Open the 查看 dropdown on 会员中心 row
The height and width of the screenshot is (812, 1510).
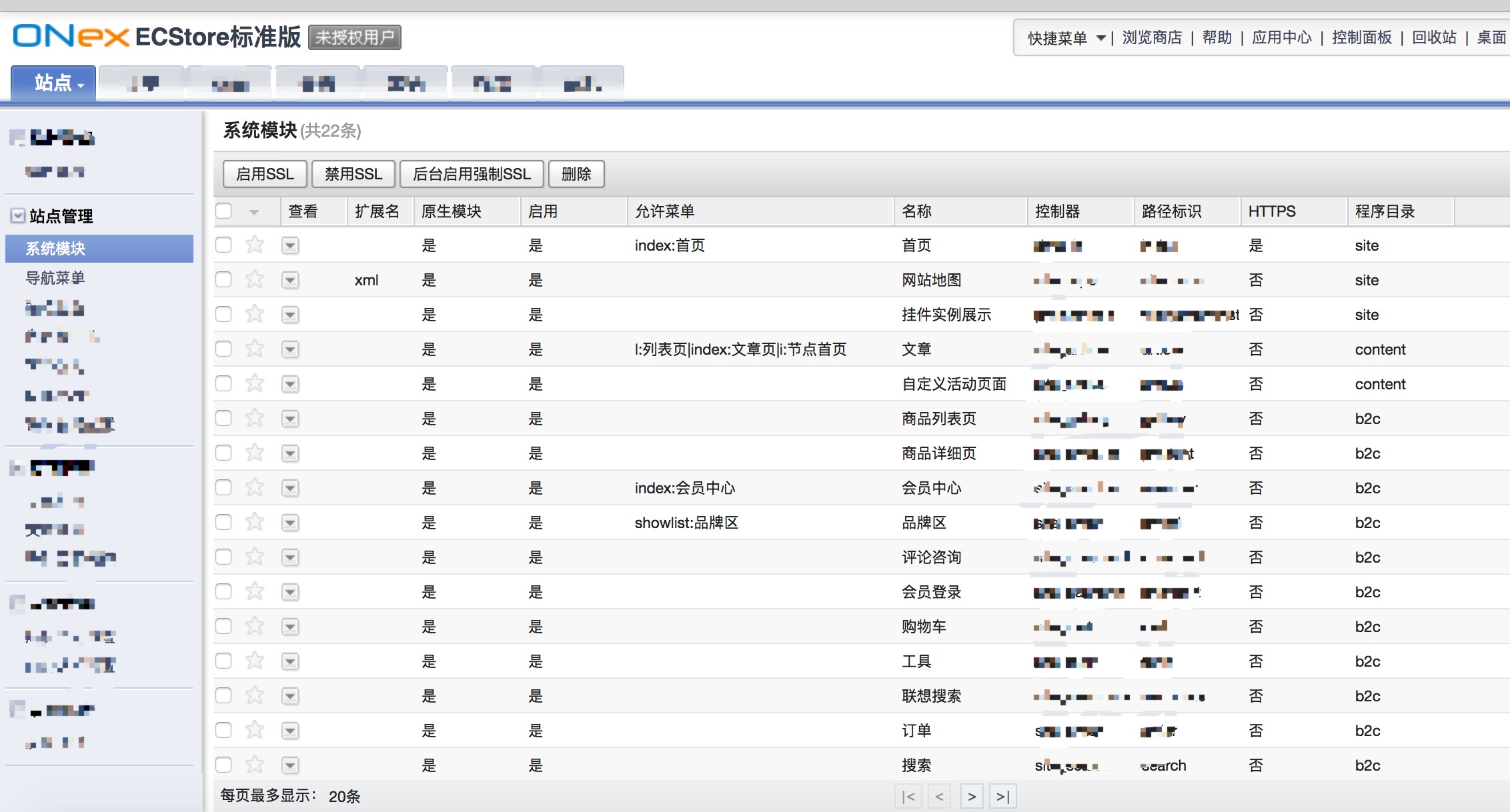pyautogui.click(x=291, y=488)
